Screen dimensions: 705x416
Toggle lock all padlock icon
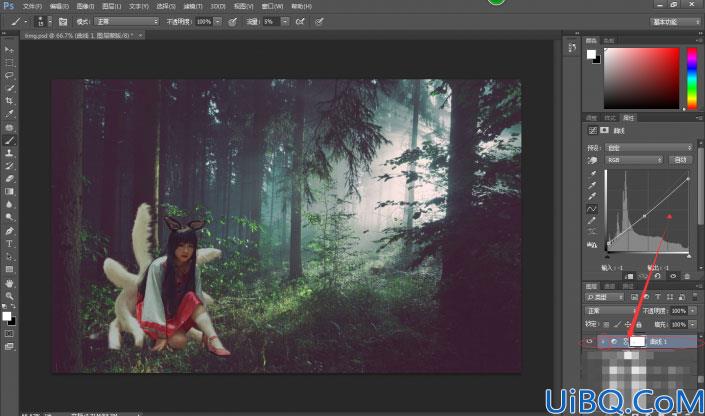[x=639, y=324]
